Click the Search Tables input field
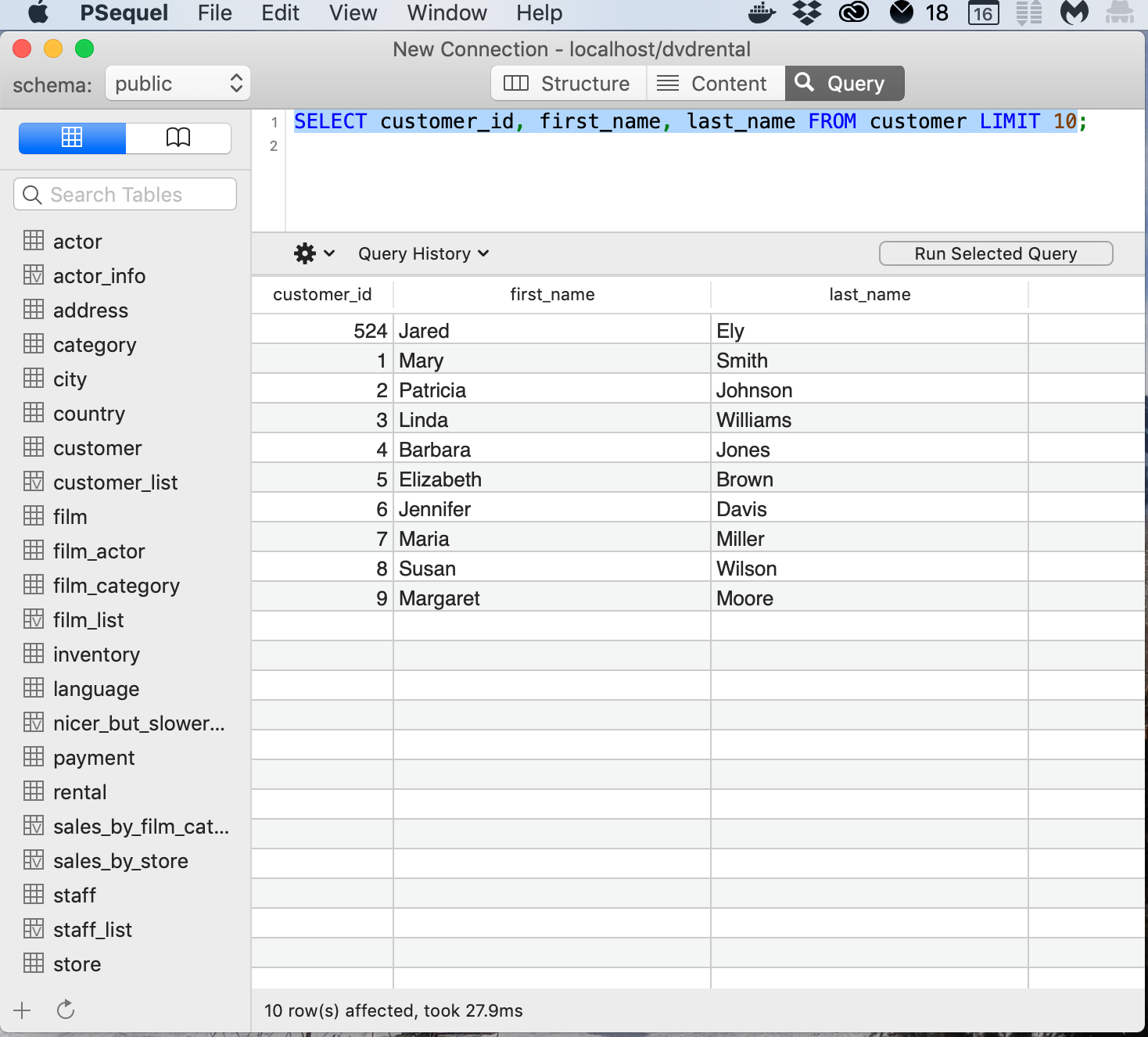The height and width of the screenshot is (1037, 1148). (125, 194)
